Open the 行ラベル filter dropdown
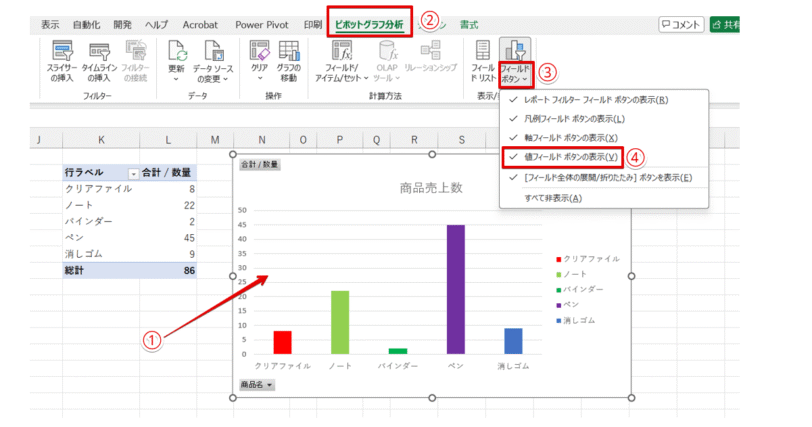Viewport: 812px width, 427px height. tap(133, 174)
